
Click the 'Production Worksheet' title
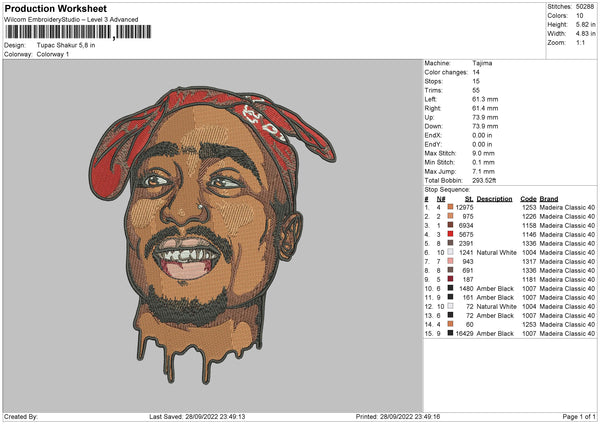click(56, 9)
